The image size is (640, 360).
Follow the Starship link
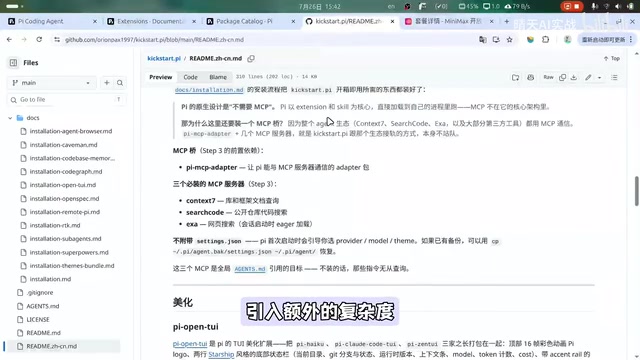(x=221, y=354)
